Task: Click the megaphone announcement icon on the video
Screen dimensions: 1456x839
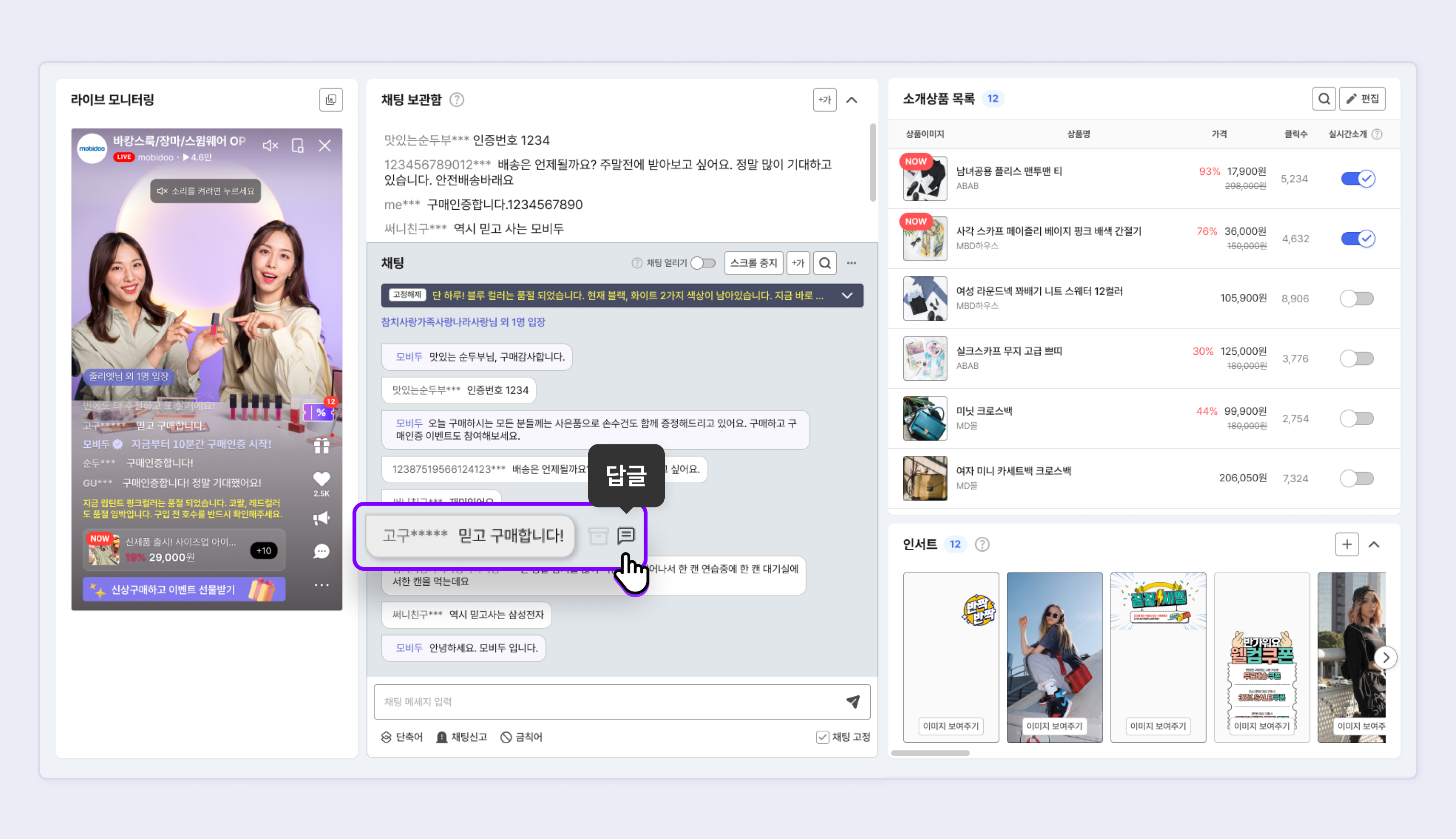Action: coord(321,518)
